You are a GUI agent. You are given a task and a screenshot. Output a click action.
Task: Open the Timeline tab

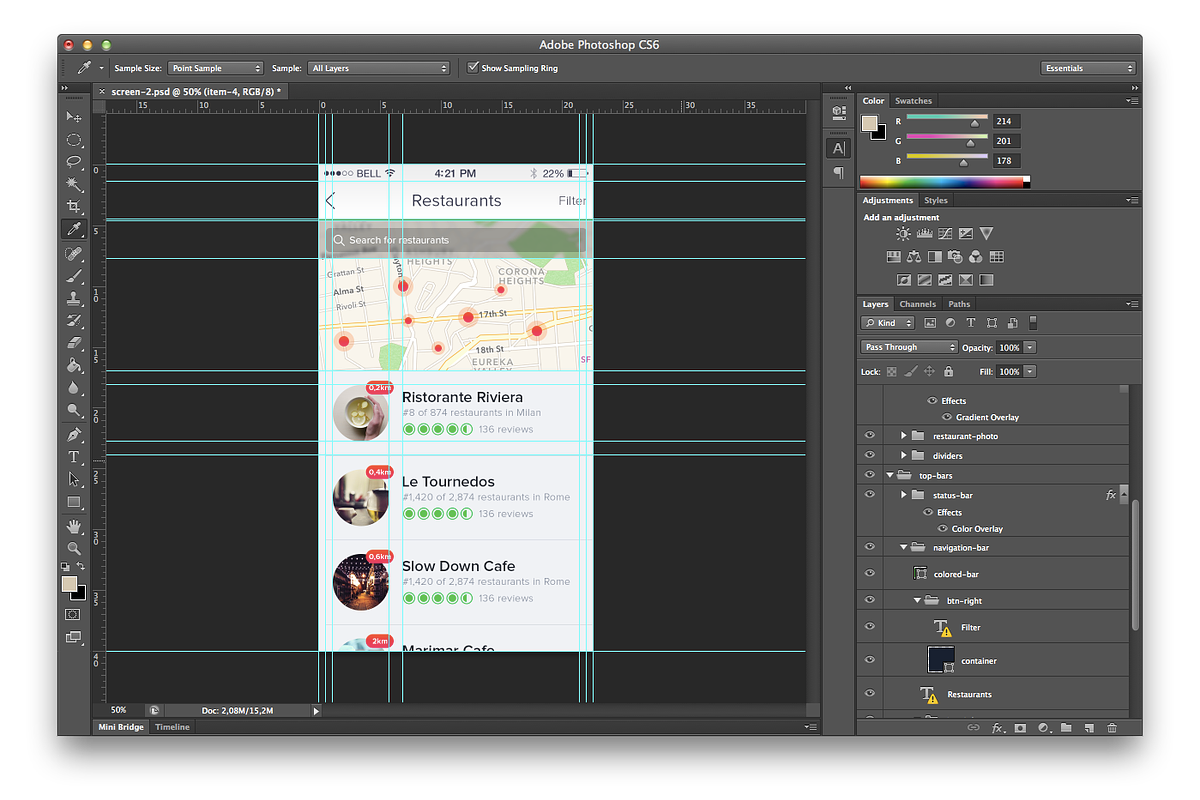(x=172, y=727)
